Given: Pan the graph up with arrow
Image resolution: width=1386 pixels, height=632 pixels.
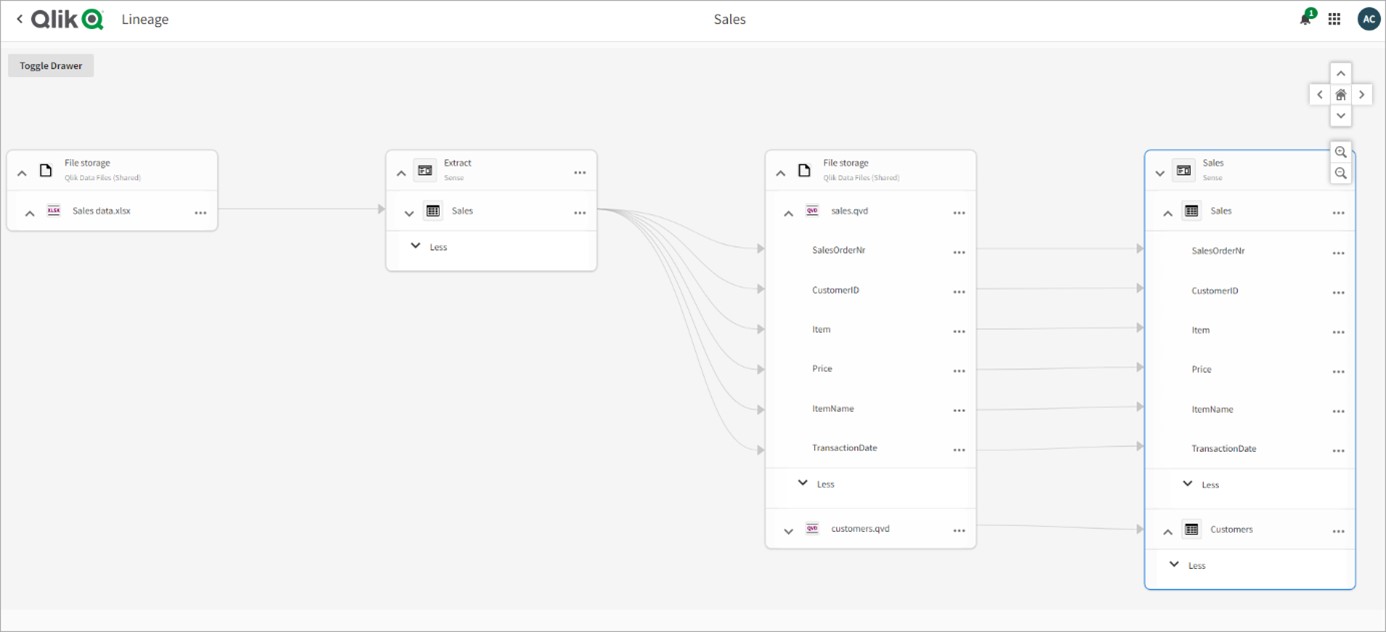Looking at the screenshot, I should pyautogui.click(x=1341, y=74).
